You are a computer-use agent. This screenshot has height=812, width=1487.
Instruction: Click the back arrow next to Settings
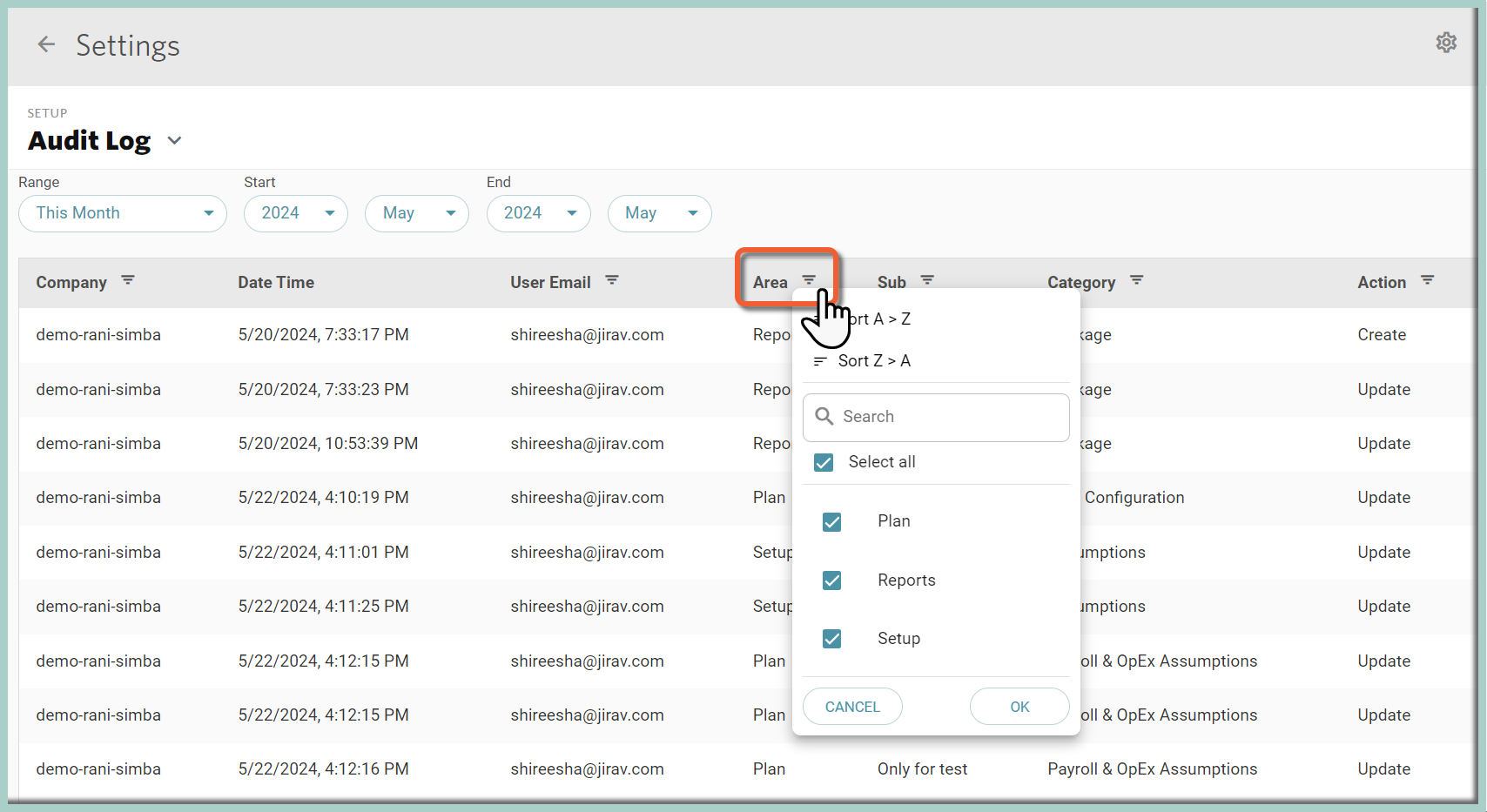click(x=46, y=44)
